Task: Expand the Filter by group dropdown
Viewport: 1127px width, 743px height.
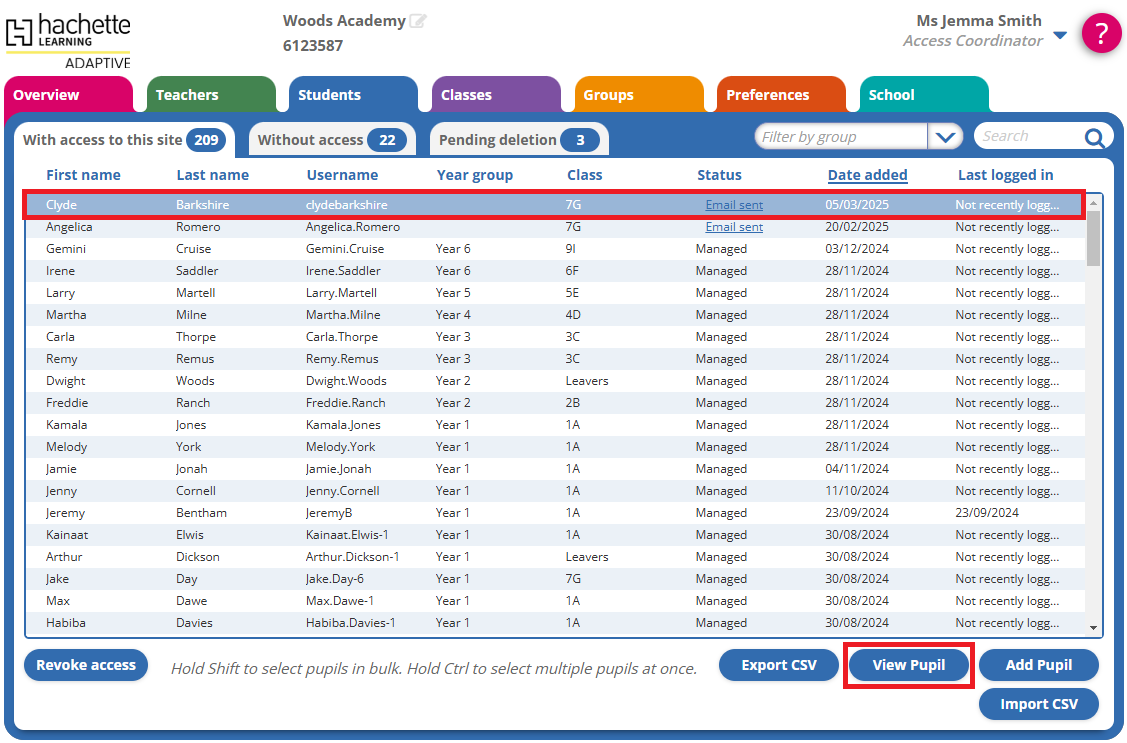Action: 945,137
